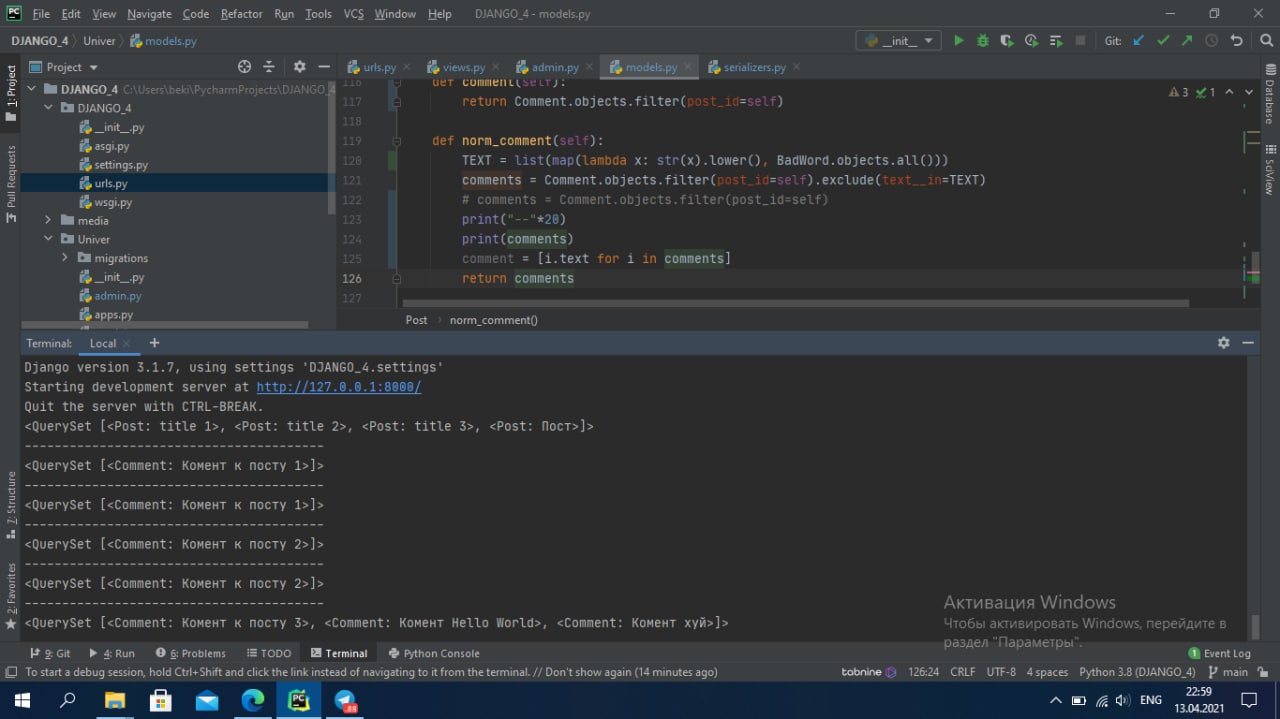Toggle tool window bars in status corner
The width and height of the screenshot is (1280, 719).
[x=10, y=672]
